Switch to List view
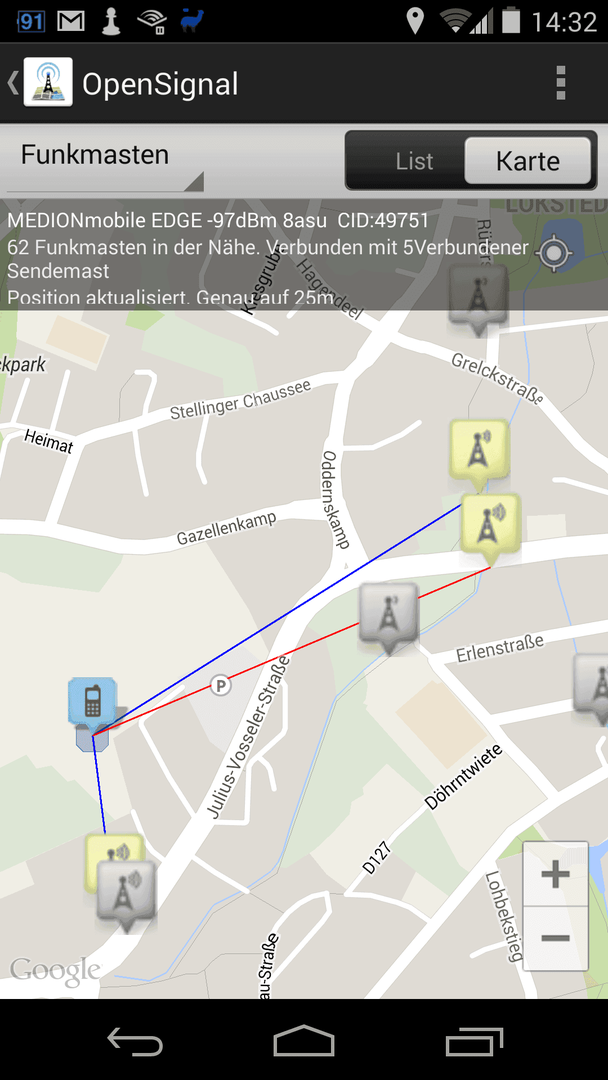 click(415, 160)
